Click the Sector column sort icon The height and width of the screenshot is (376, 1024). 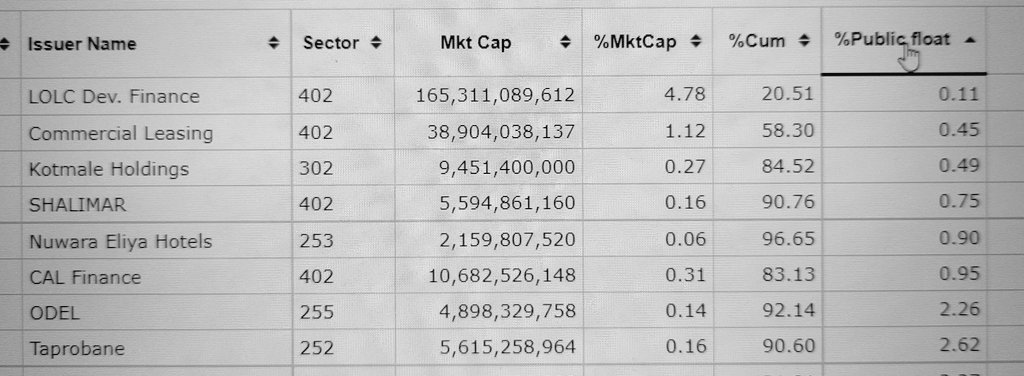point(375,43)
